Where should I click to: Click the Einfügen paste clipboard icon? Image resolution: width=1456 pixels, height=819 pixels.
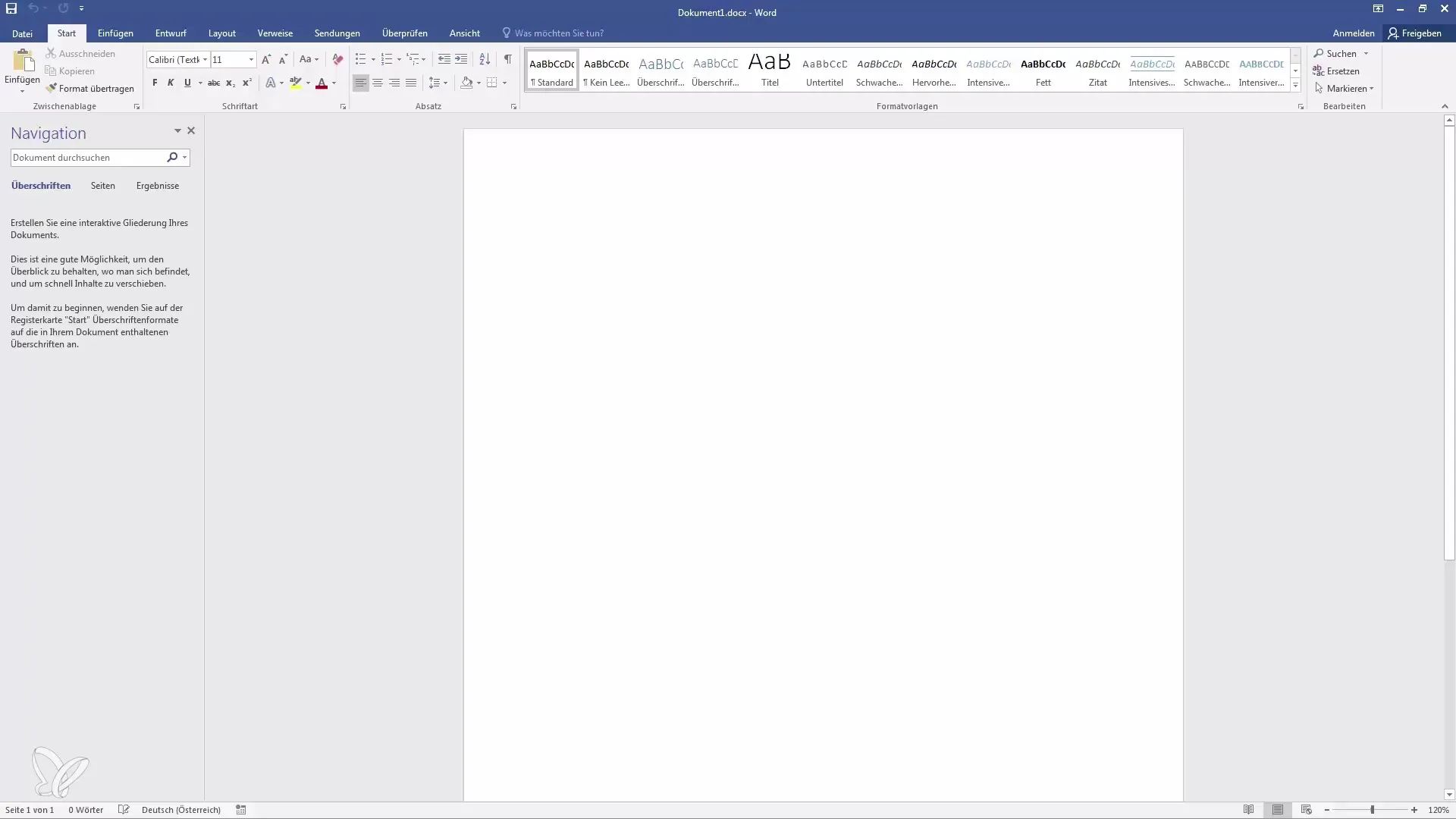23,61
